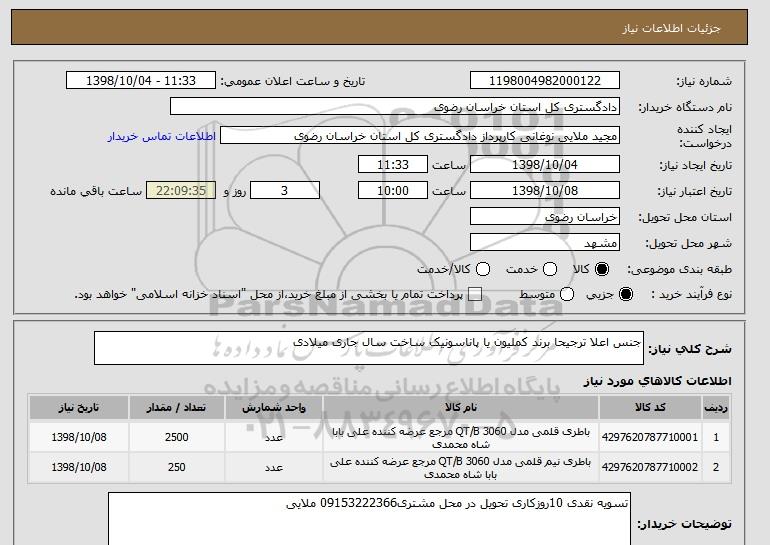Click the delivery city field مشهد
Image resolution: width=770 pixels, height=545 pixels.
click(x=545, y=243)
